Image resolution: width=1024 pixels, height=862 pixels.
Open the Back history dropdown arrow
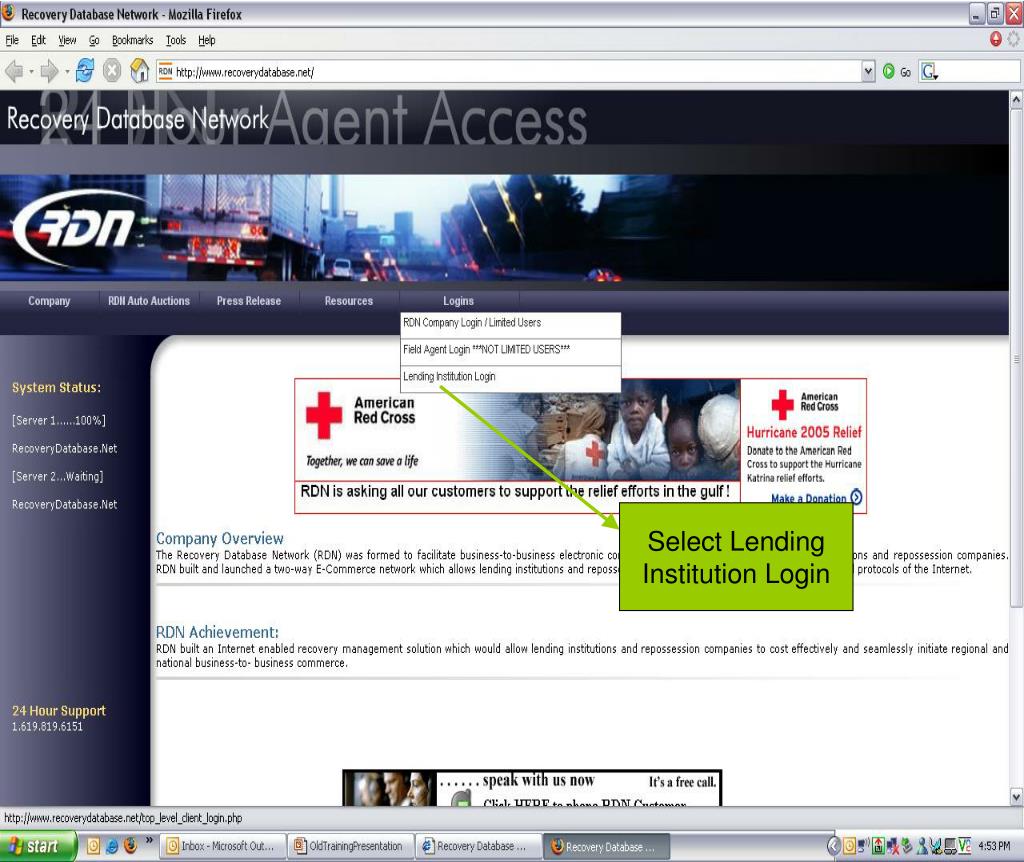pyautogui.click(x=31, y=72)
